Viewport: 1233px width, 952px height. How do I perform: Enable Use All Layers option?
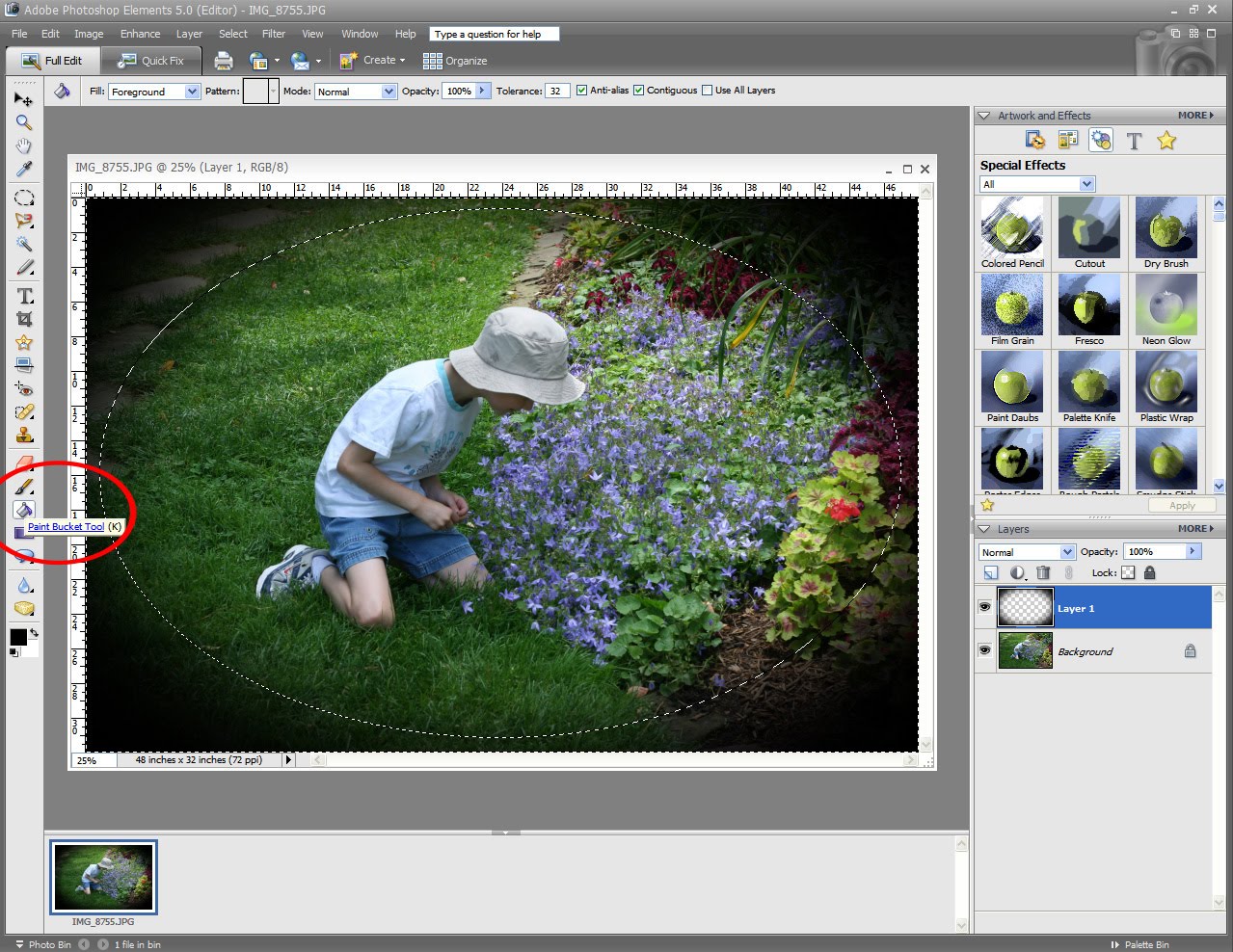pos(707,90)
